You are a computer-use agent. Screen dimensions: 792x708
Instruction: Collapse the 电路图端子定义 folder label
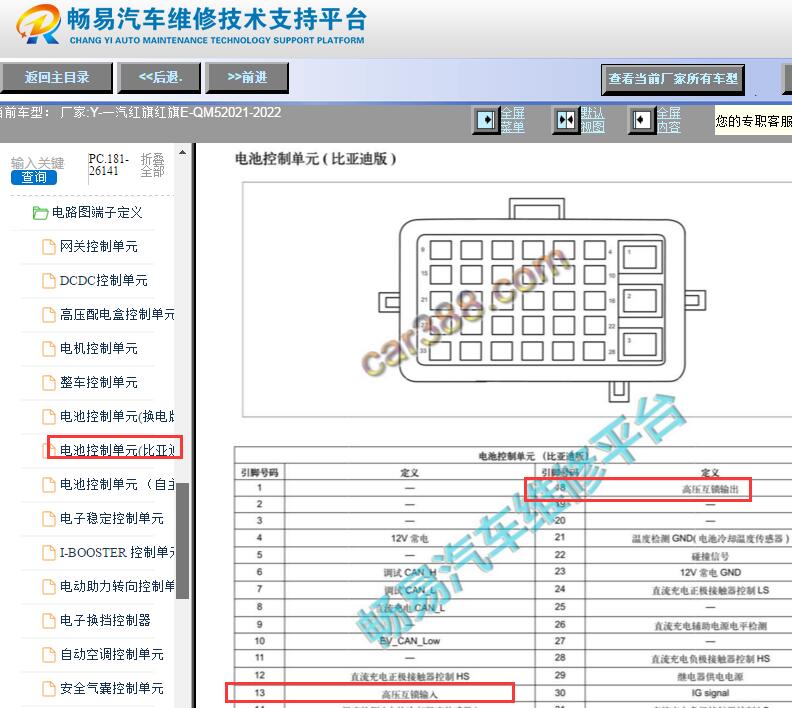pyautogui.click(x=97, y=213)
